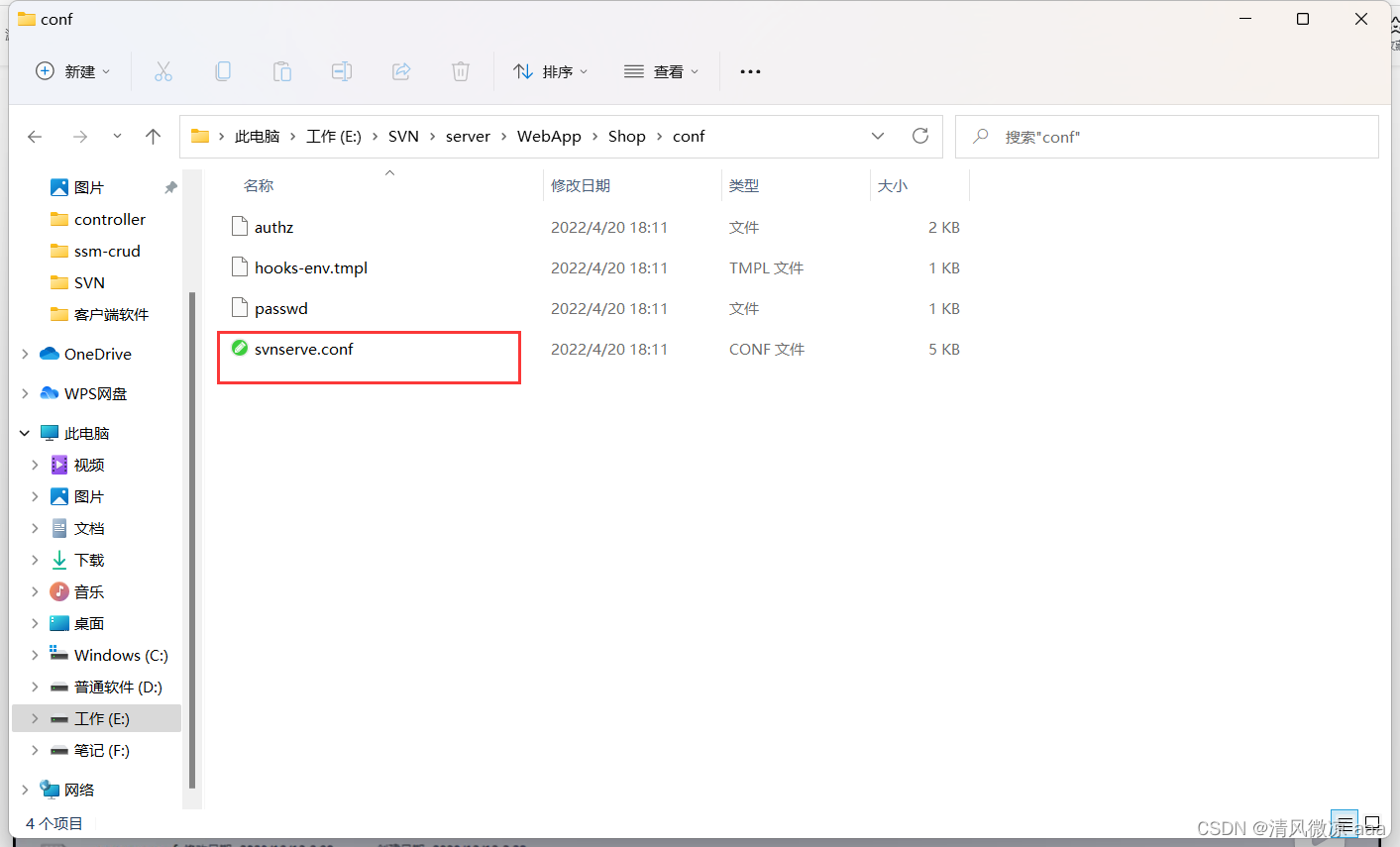
Task: Expand the 网络 tree node
Action: [x=25, y=790]
